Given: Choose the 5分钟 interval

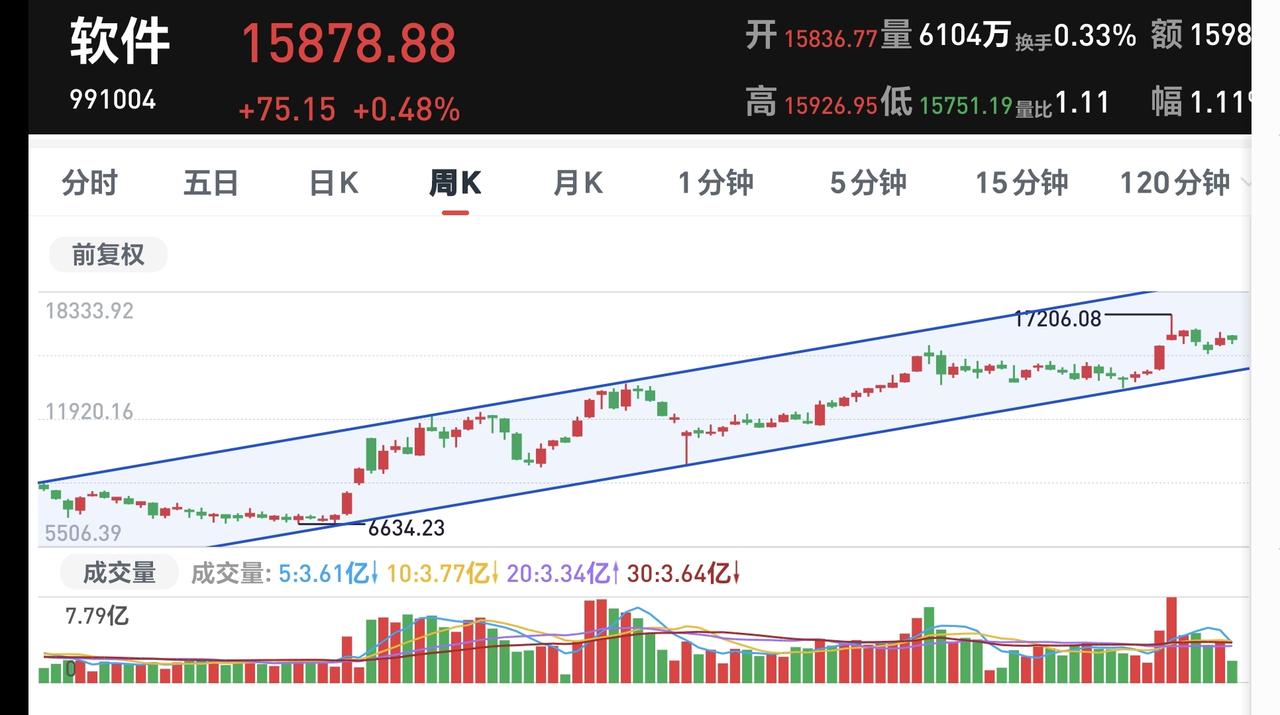Looking at the screenshot, I should click(x=868, y=183).
